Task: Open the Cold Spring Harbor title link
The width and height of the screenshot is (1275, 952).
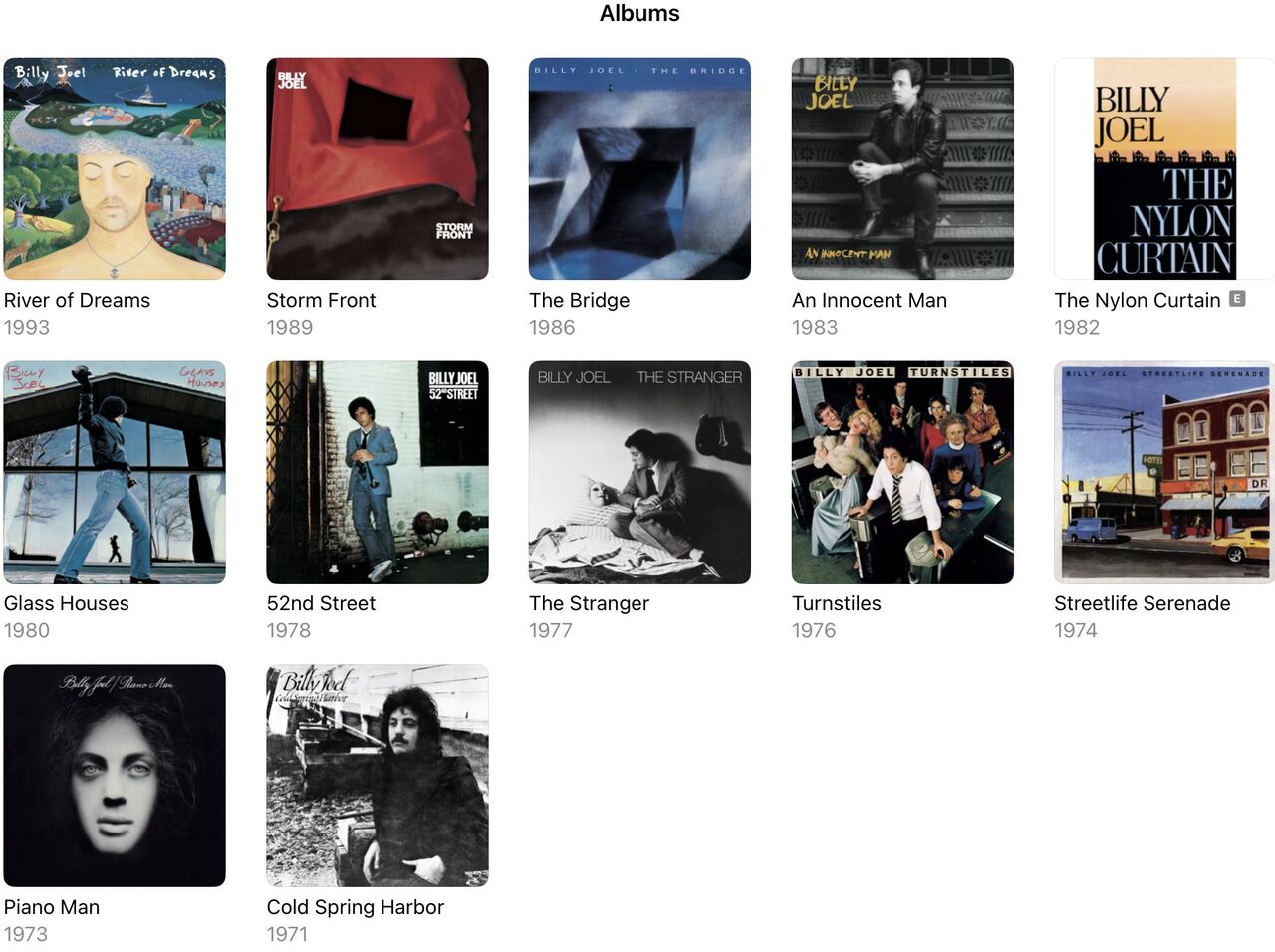Action: 356,907
